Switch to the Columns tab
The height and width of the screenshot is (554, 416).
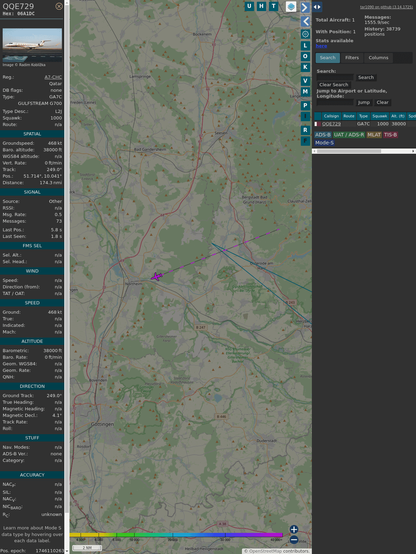378,58
